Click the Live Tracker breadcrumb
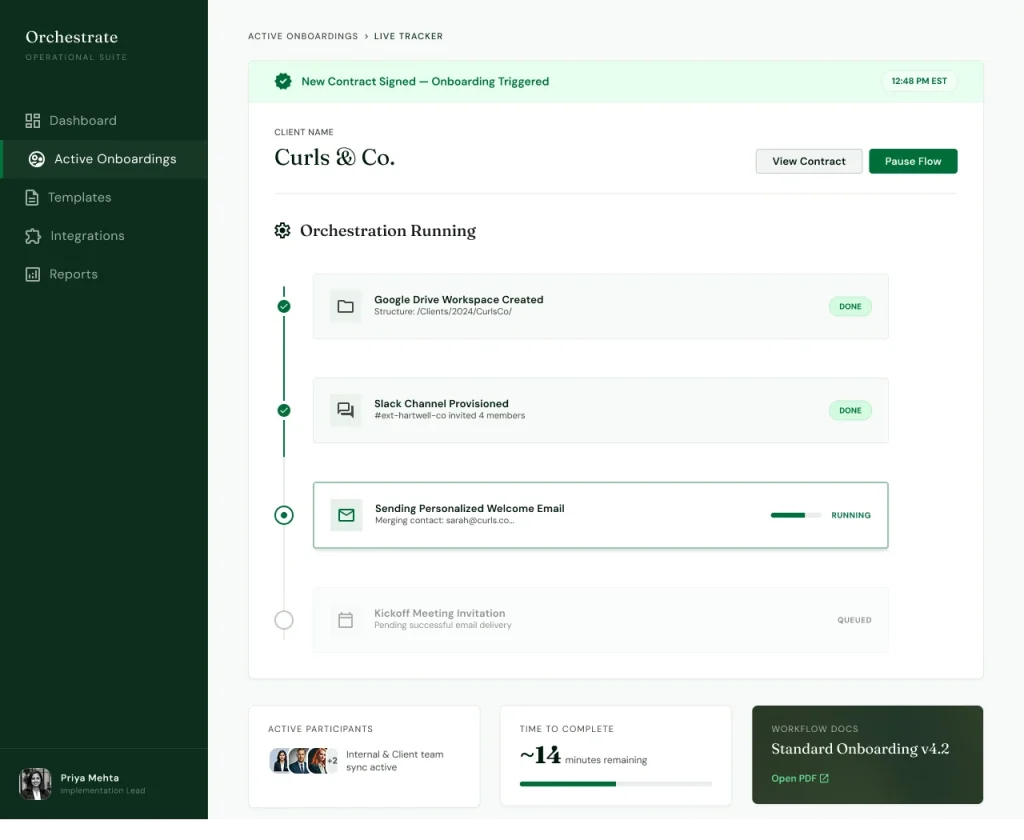 (408, 36)
